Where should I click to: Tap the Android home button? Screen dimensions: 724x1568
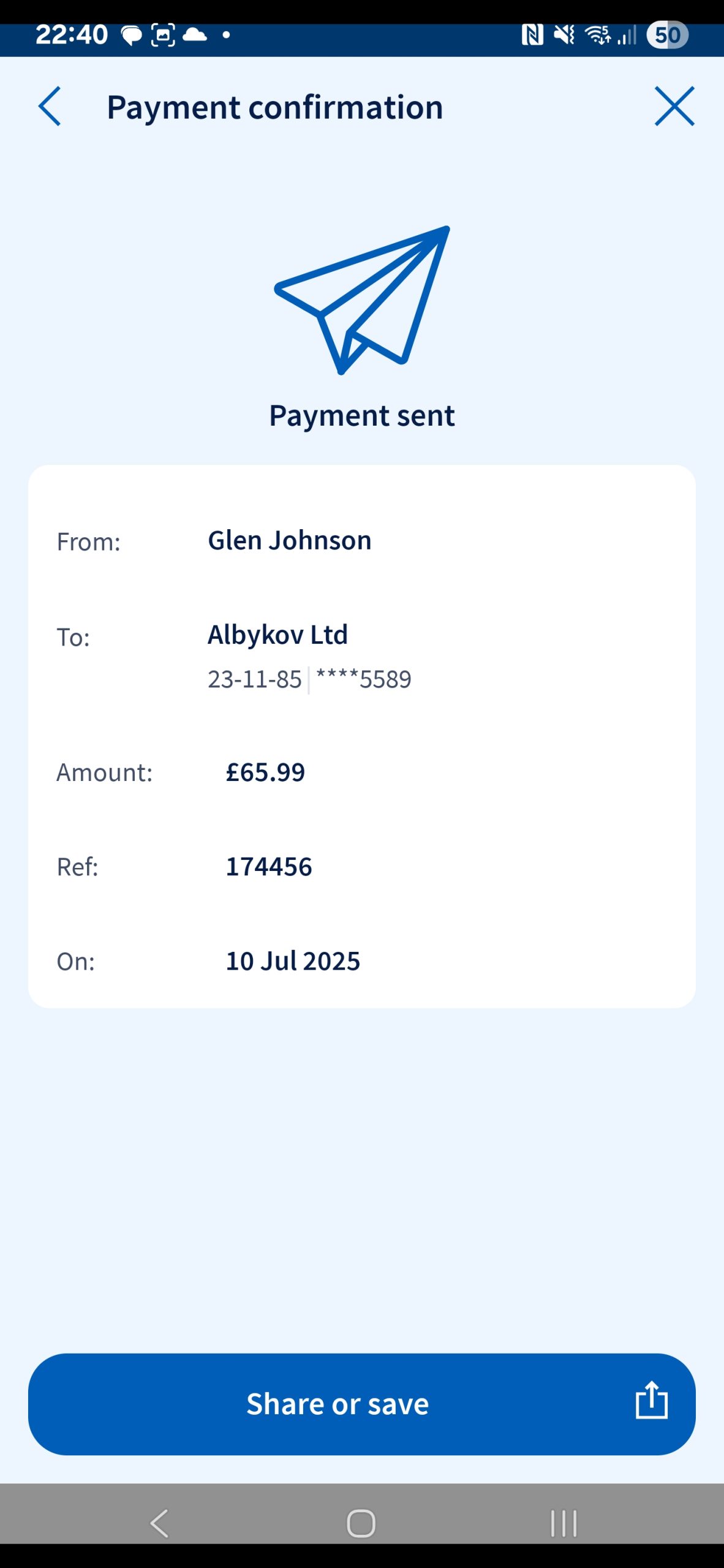tap(361, 1523)
